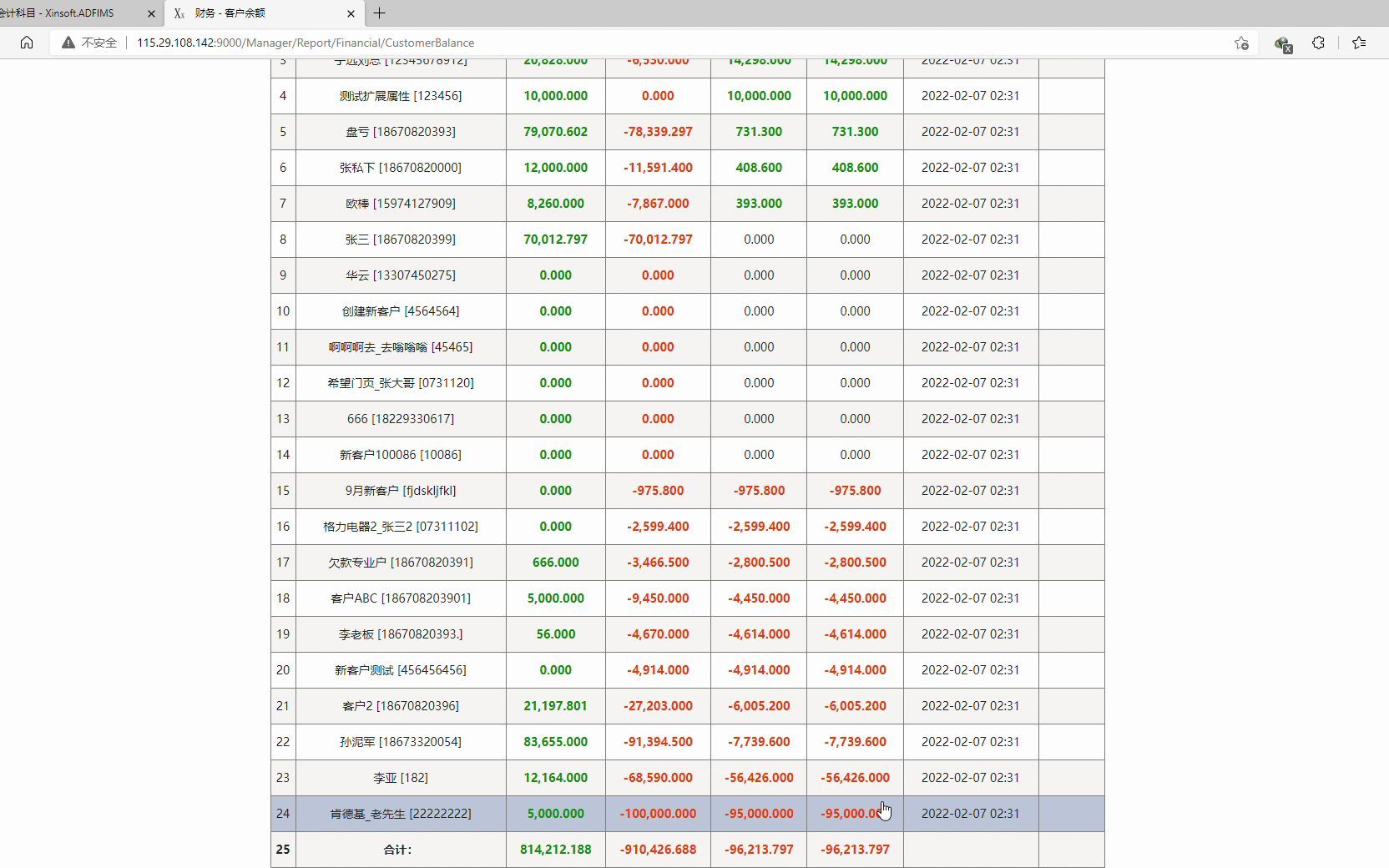Click amount -9,450.000 in row 18
This screenshot has width=1389, height=868.
(658, 598)
